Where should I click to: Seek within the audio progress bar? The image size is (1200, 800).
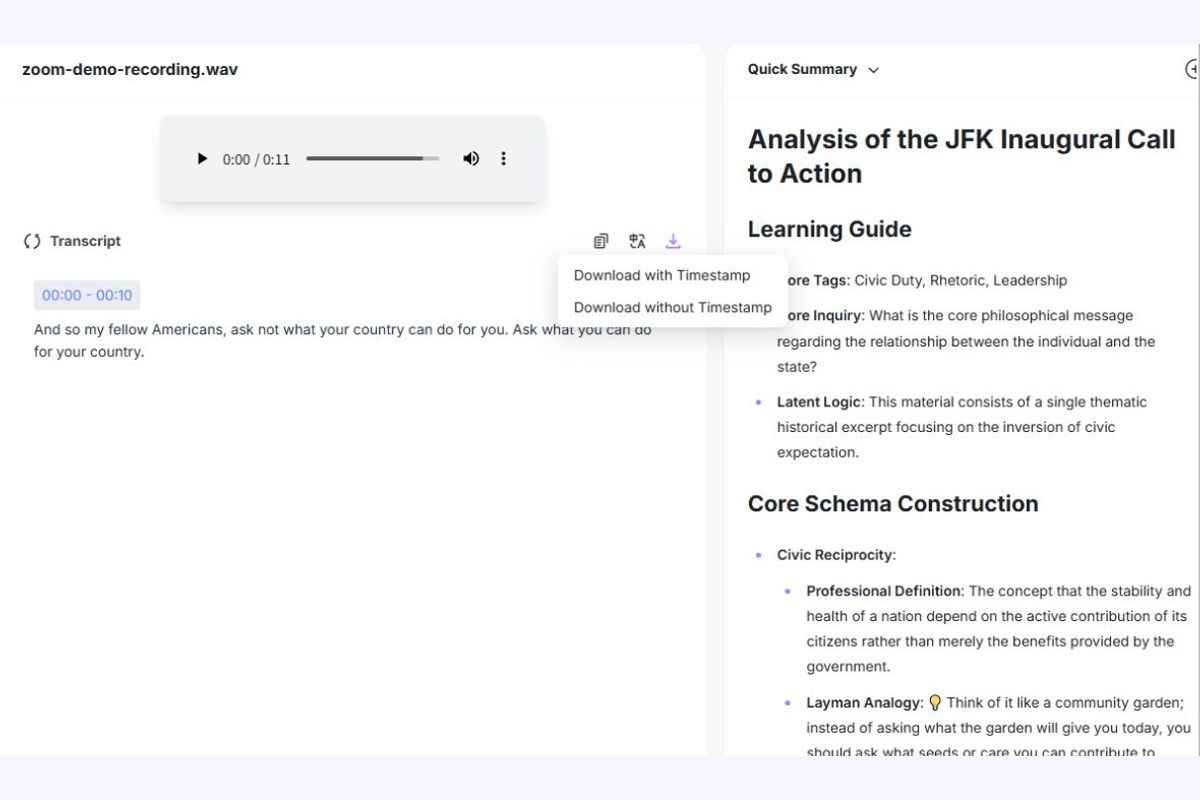(x=372, y=158)
